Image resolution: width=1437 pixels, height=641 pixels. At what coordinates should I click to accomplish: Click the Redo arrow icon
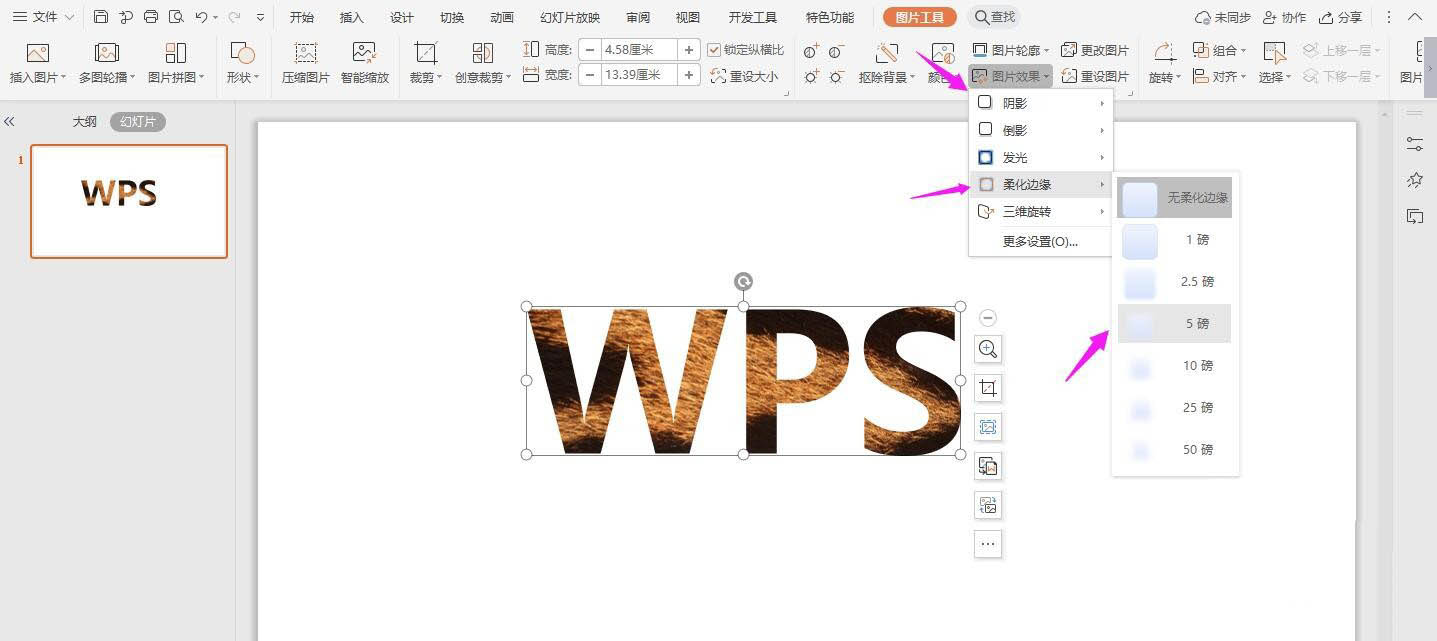point(235,17)
